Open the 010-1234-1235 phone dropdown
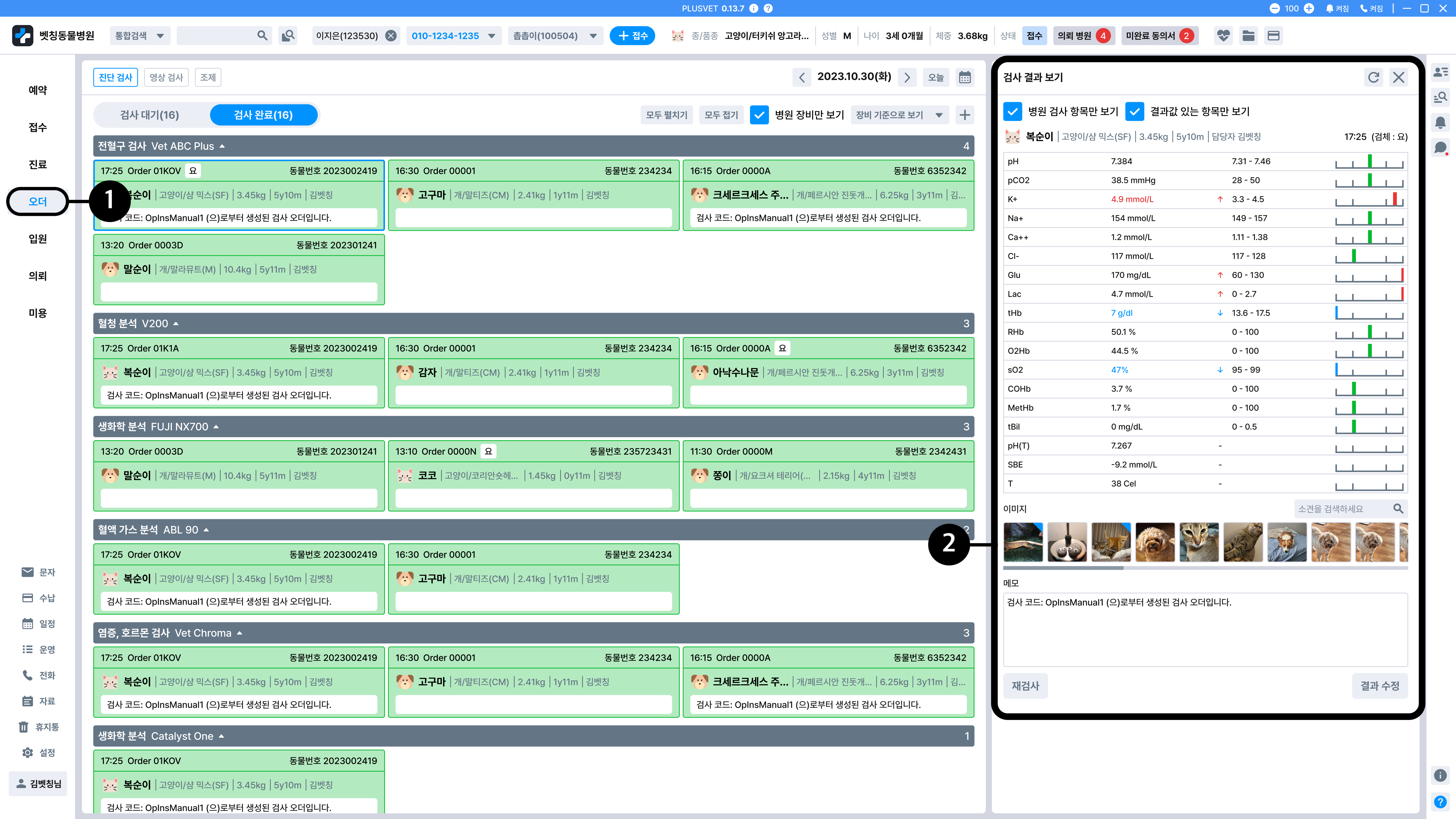 click(454, 36)
